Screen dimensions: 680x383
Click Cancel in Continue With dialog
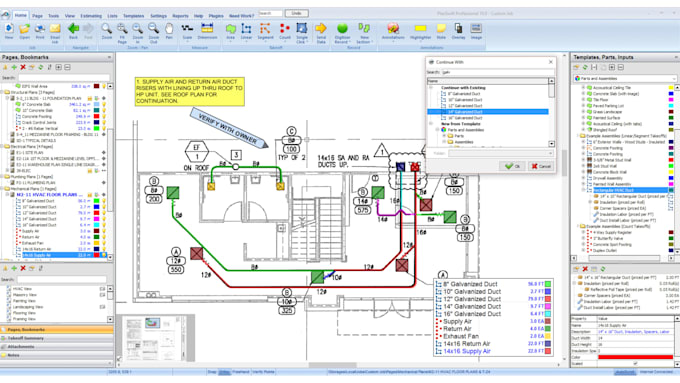point(541,166)
